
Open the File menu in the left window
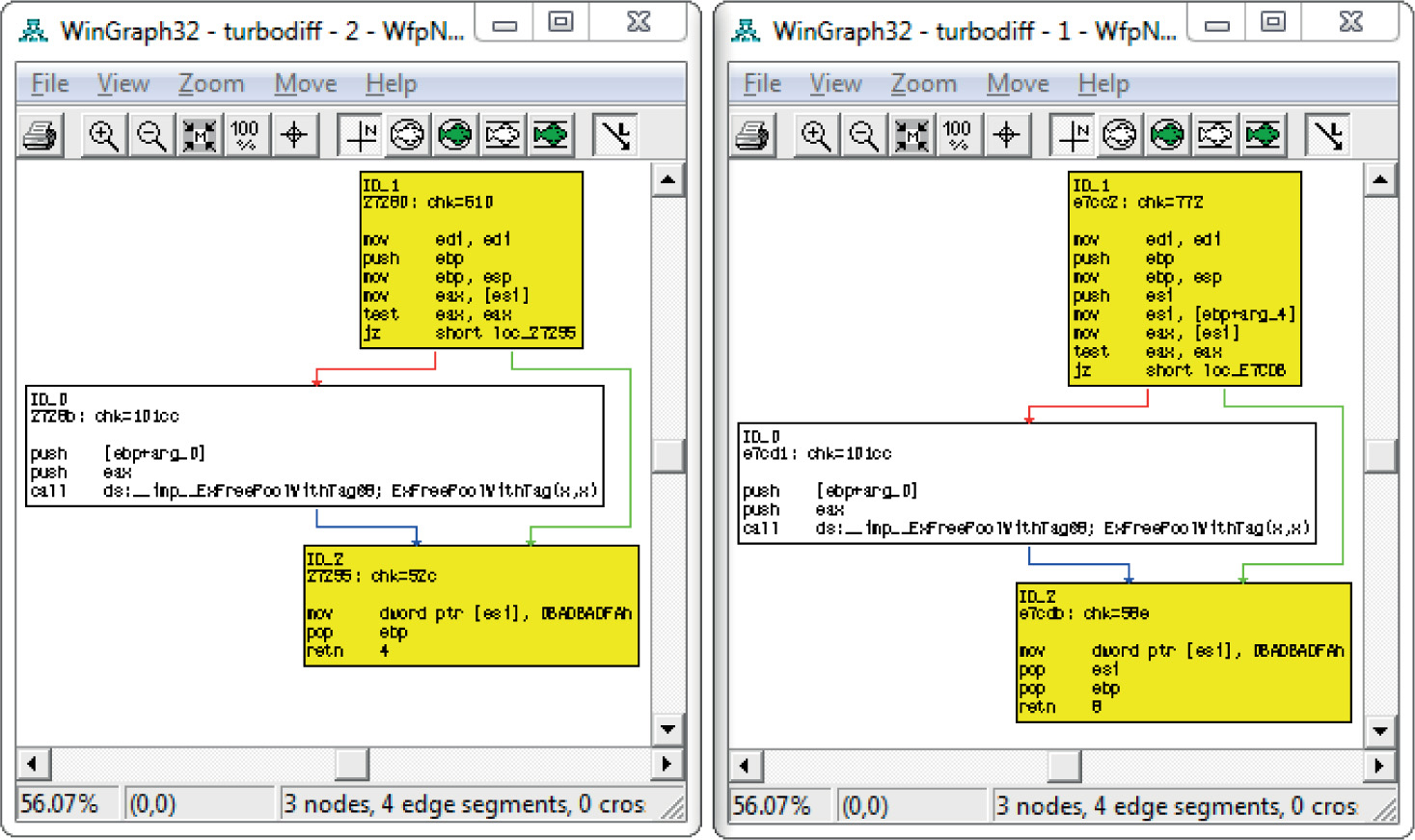click(x=49, y=84)
